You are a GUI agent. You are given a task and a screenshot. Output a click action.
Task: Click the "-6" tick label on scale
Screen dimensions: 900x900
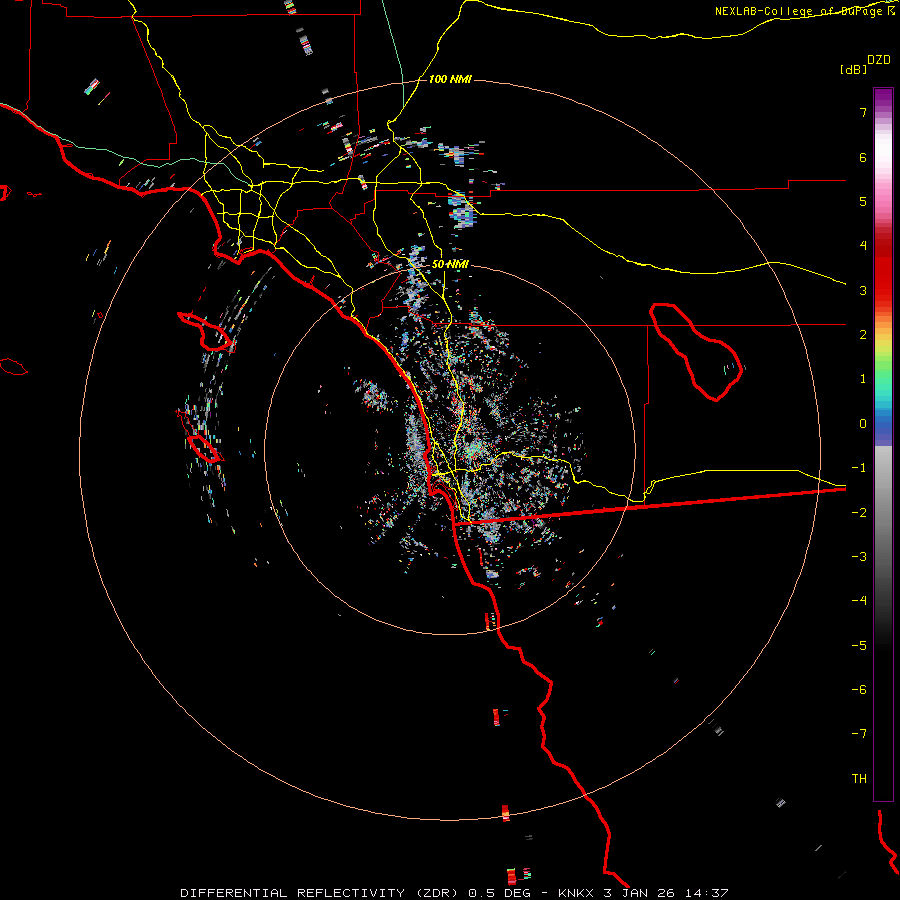pos(859,690)
